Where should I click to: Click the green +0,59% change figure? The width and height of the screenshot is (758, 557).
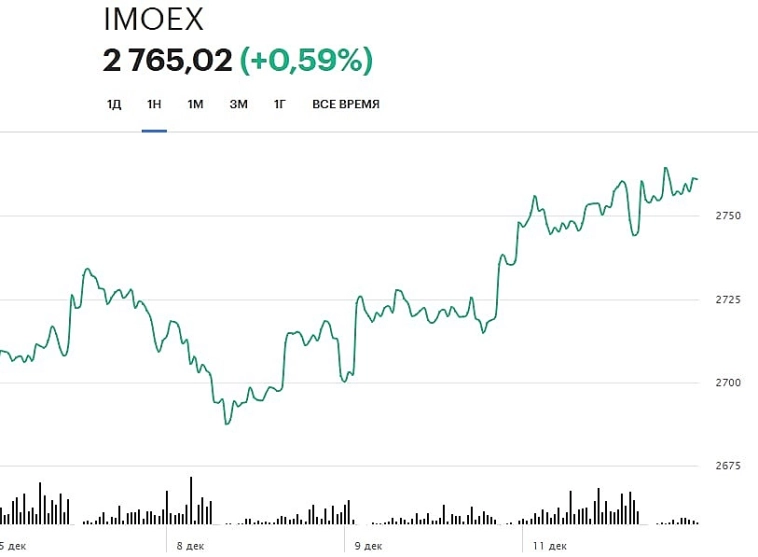pyautogui.click(x=306, y=61)
